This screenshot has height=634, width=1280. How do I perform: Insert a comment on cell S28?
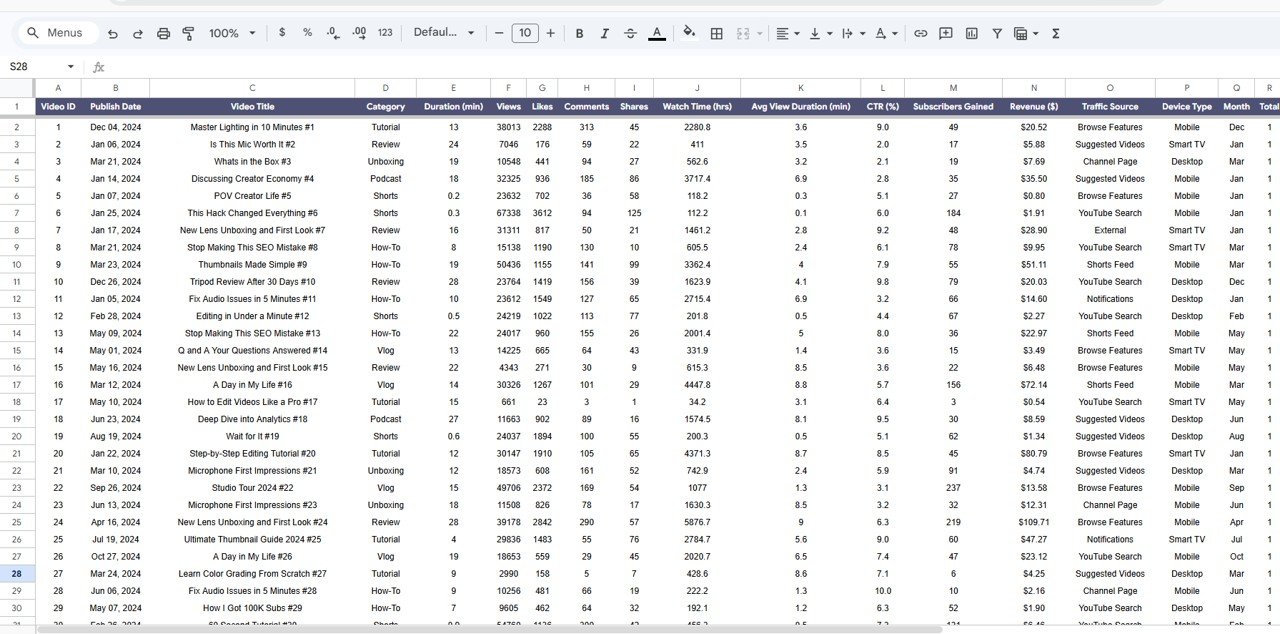945,33
